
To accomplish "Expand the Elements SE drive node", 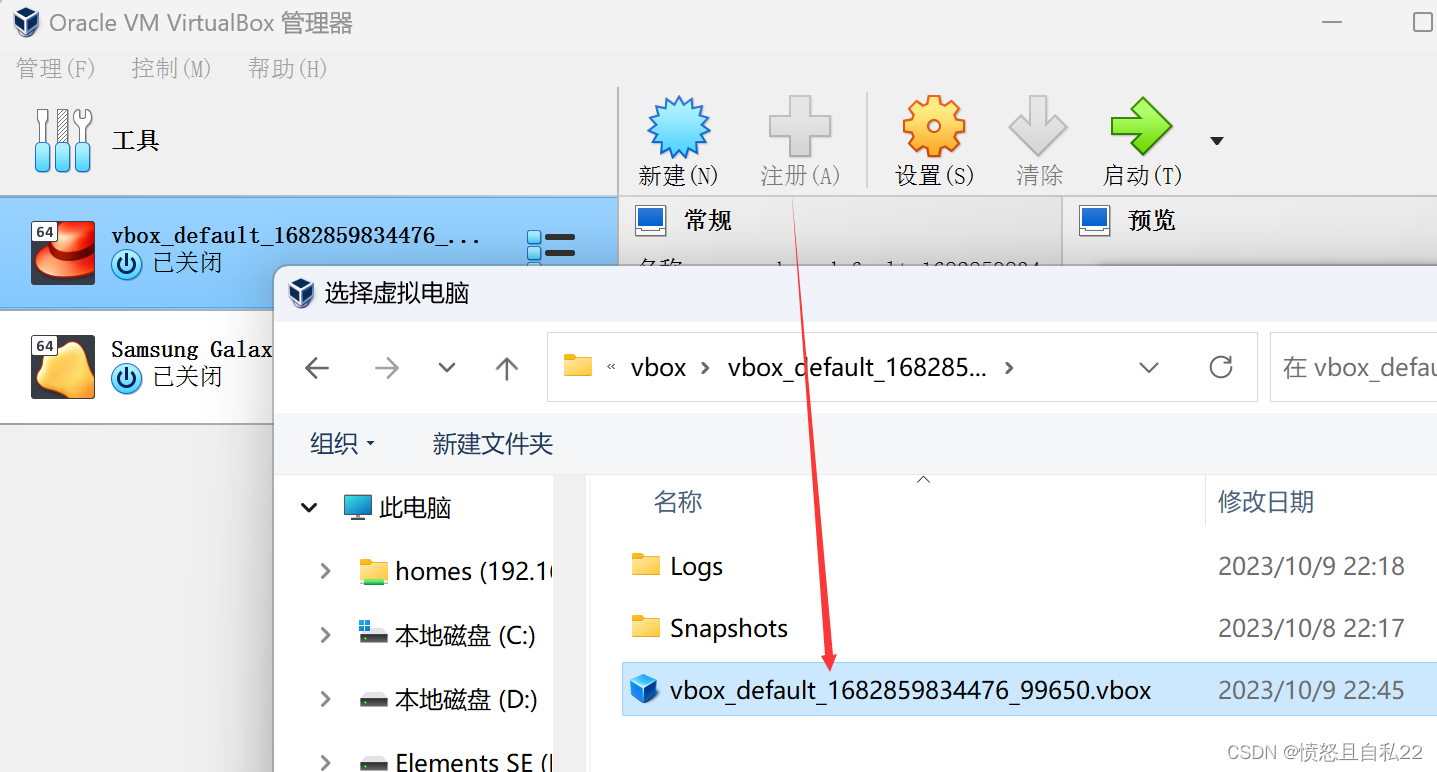I will coord(325,763).
